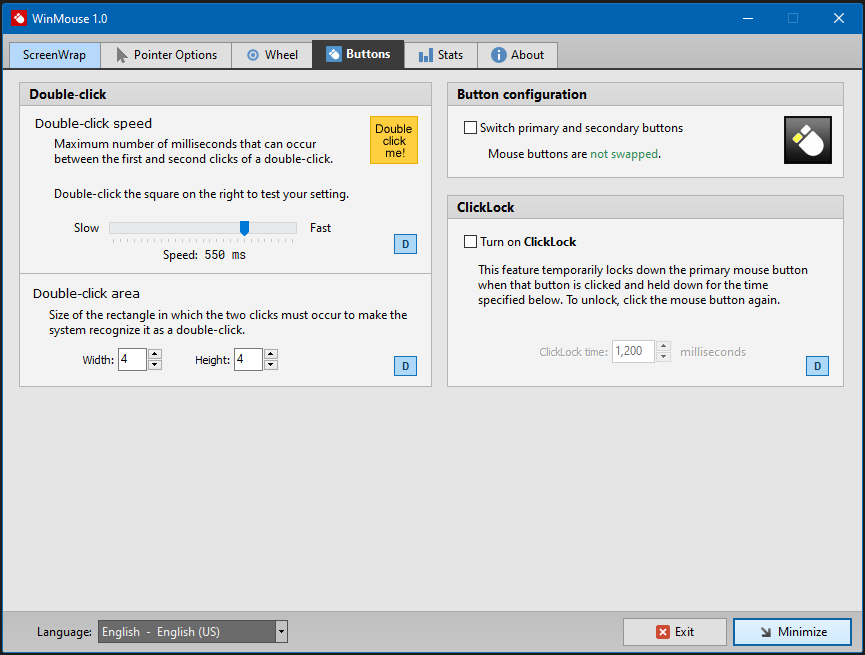Reset ClickLock time with its D button
This screenshot has width=865, height=655.
click(x=818, y=366)
